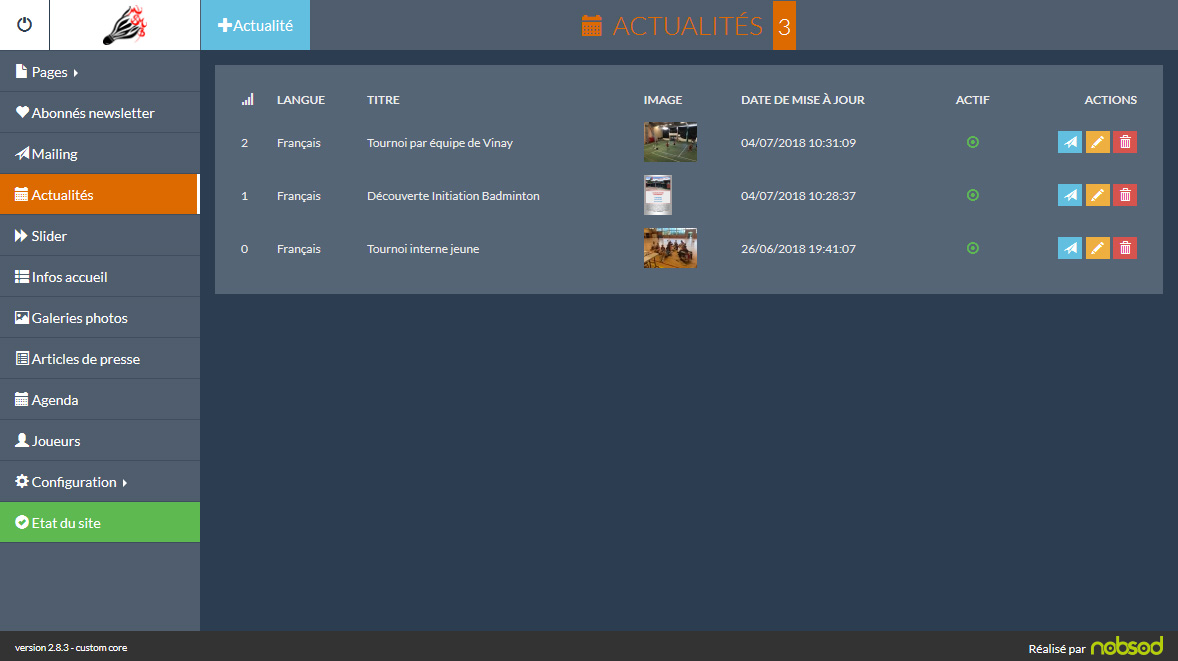Open thumbnail of Tournoi par équipe de Vinay
Image resolution: width=1178 pixels, height=661 pixels.
pyautogui.click(x=670, y=142)
